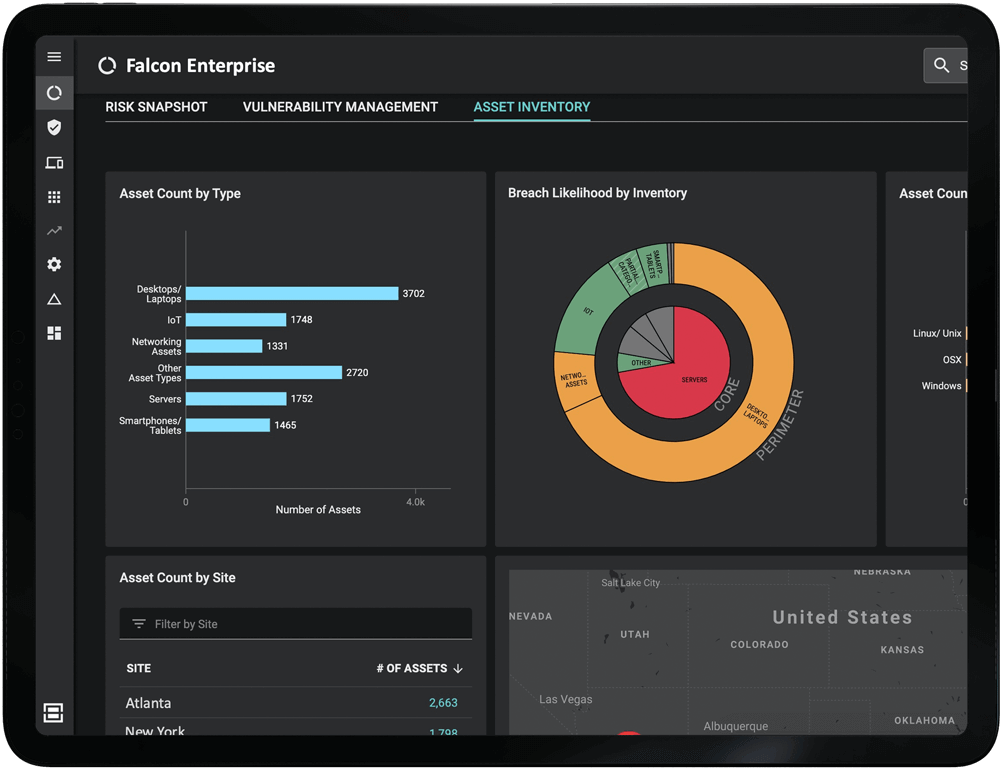The image size is (1000, 768).
Task: Click the KANSAS label on the map
Action: tap(902, 649)
